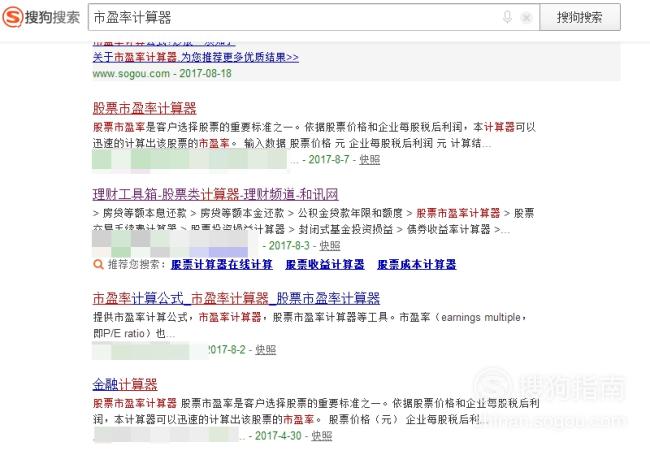650x455 pixels.
Task: View 快照 for the 2017-4-30 result
Action: [x=322, y=436]
